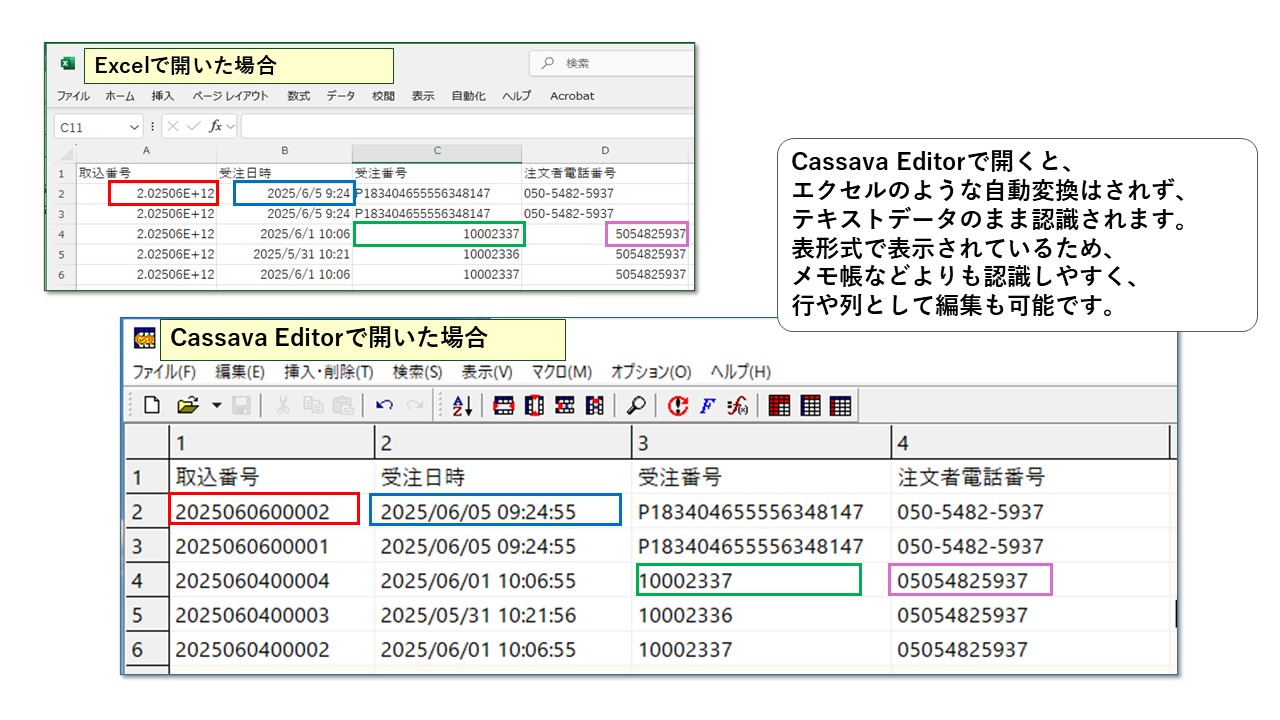Click Cassava cell 2025060600002

click(x=271, y=512)
